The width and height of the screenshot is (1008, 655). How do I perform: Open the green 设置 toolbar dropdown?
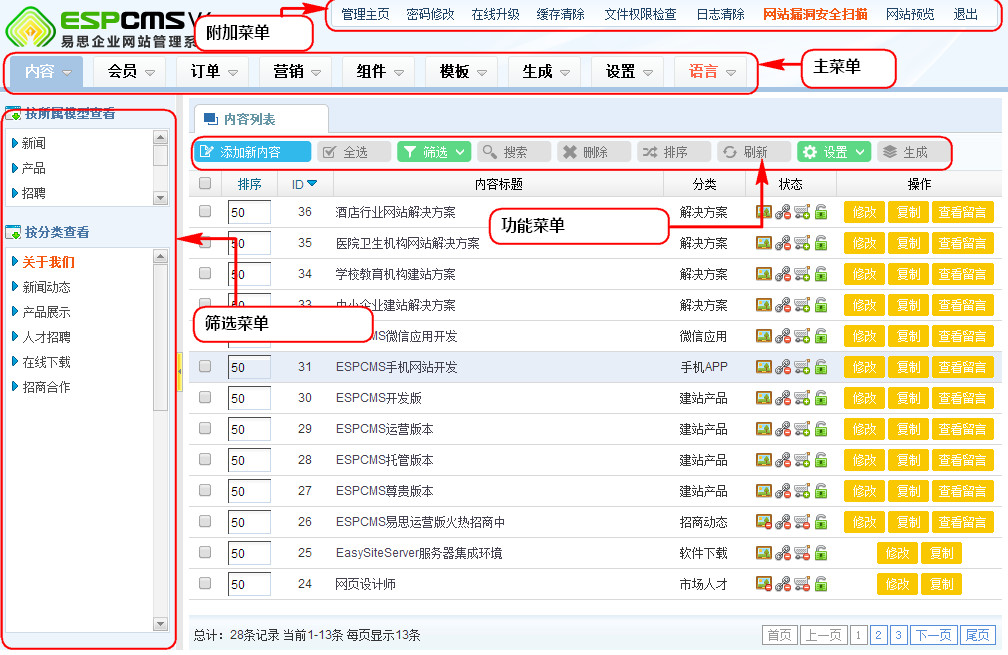pyautogui.click(x=834, y=152)
